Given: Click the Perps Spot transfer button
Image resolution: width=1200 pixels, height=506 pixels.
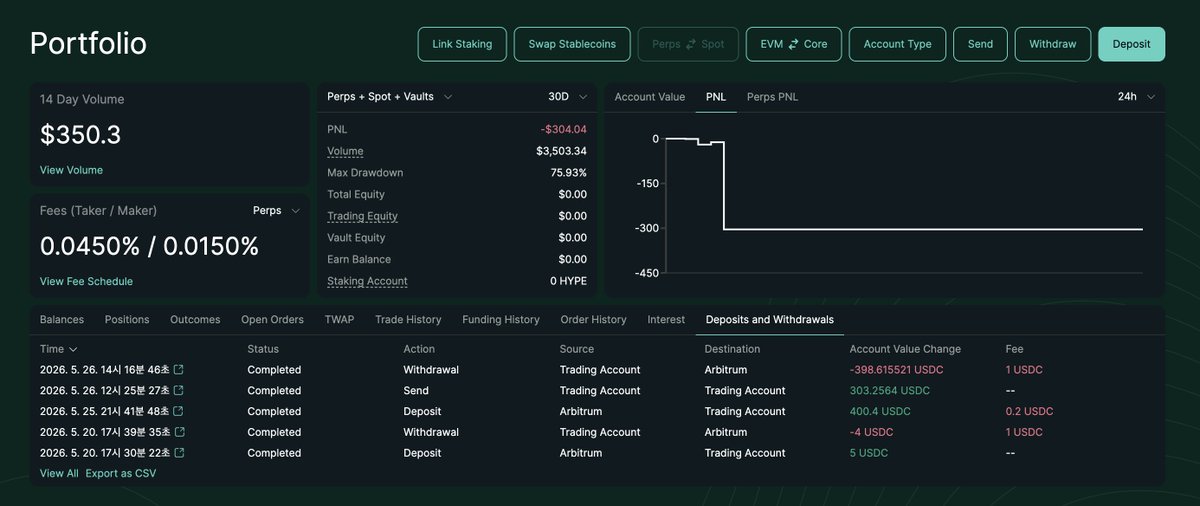Looking at the screenshot, I should 688,44.
